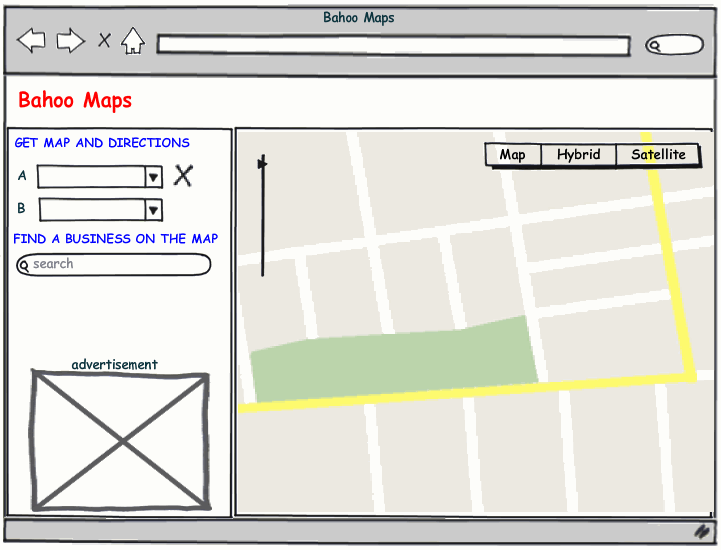Go back with the browser back arrow

pos(31,40)
